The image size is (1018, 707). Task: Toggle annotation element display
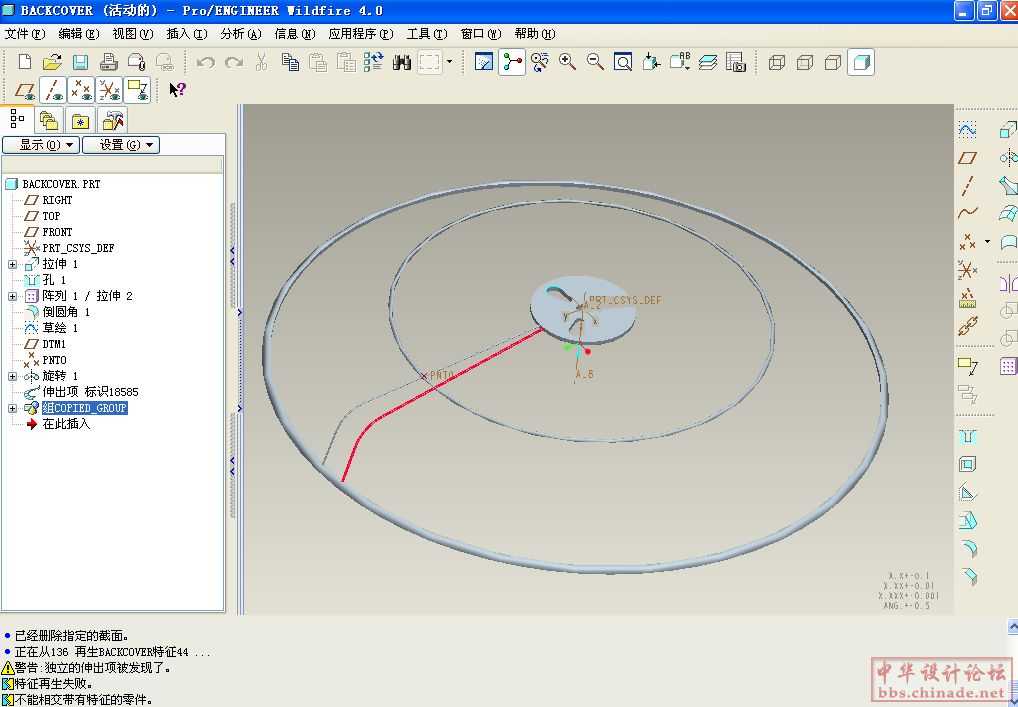click(137, 90)
